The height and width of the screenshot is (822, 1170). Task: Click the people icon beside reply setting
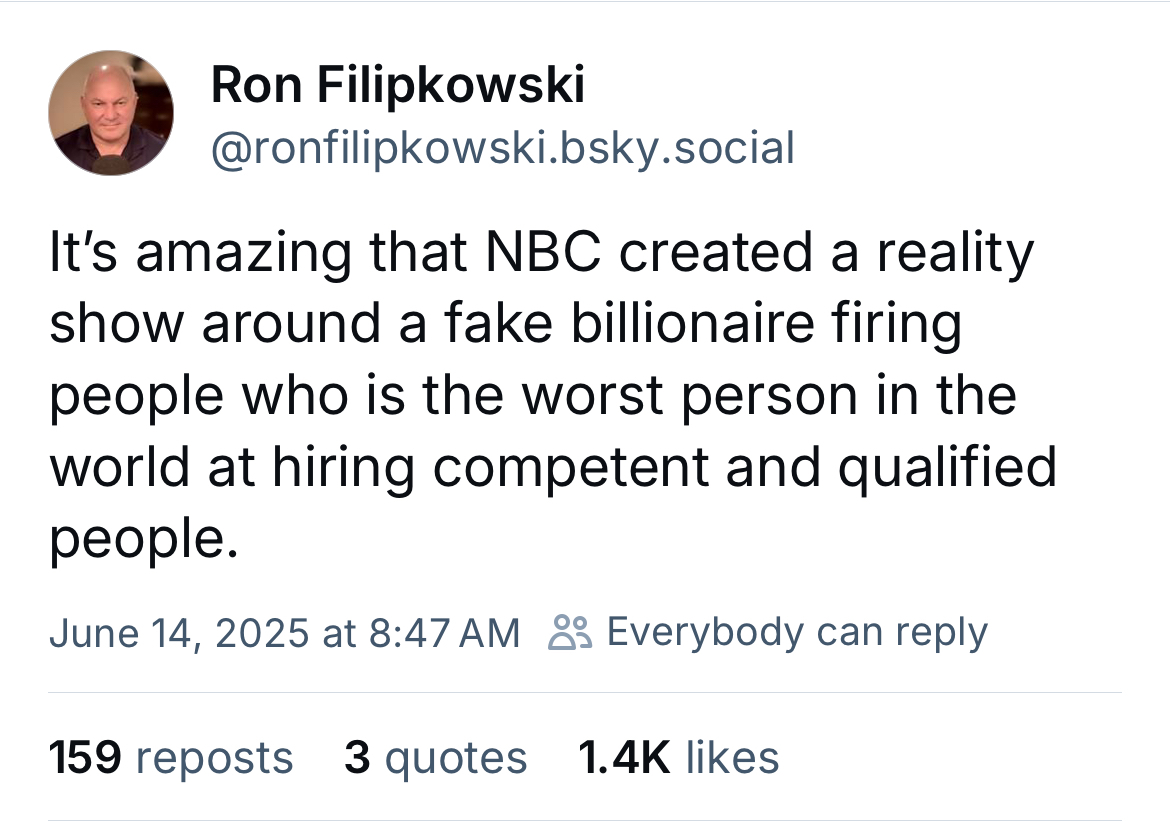pos(571,633)
